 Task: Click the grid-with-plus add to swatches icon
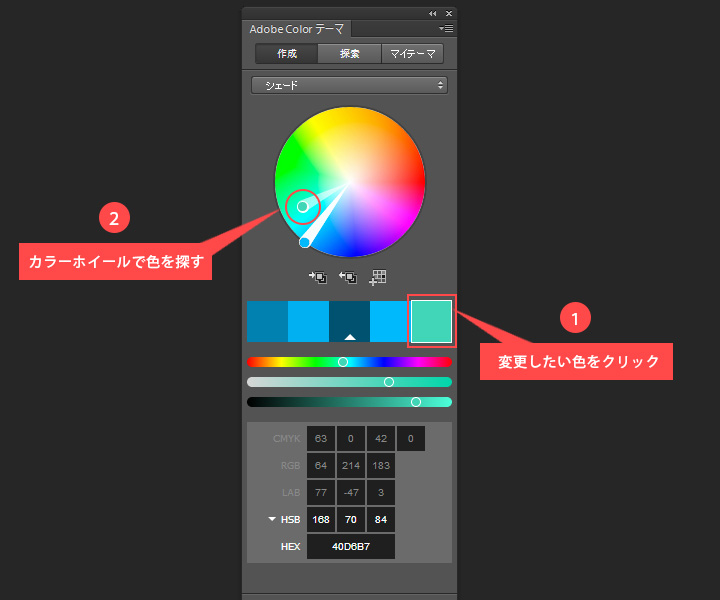click(x=378, y=277)
